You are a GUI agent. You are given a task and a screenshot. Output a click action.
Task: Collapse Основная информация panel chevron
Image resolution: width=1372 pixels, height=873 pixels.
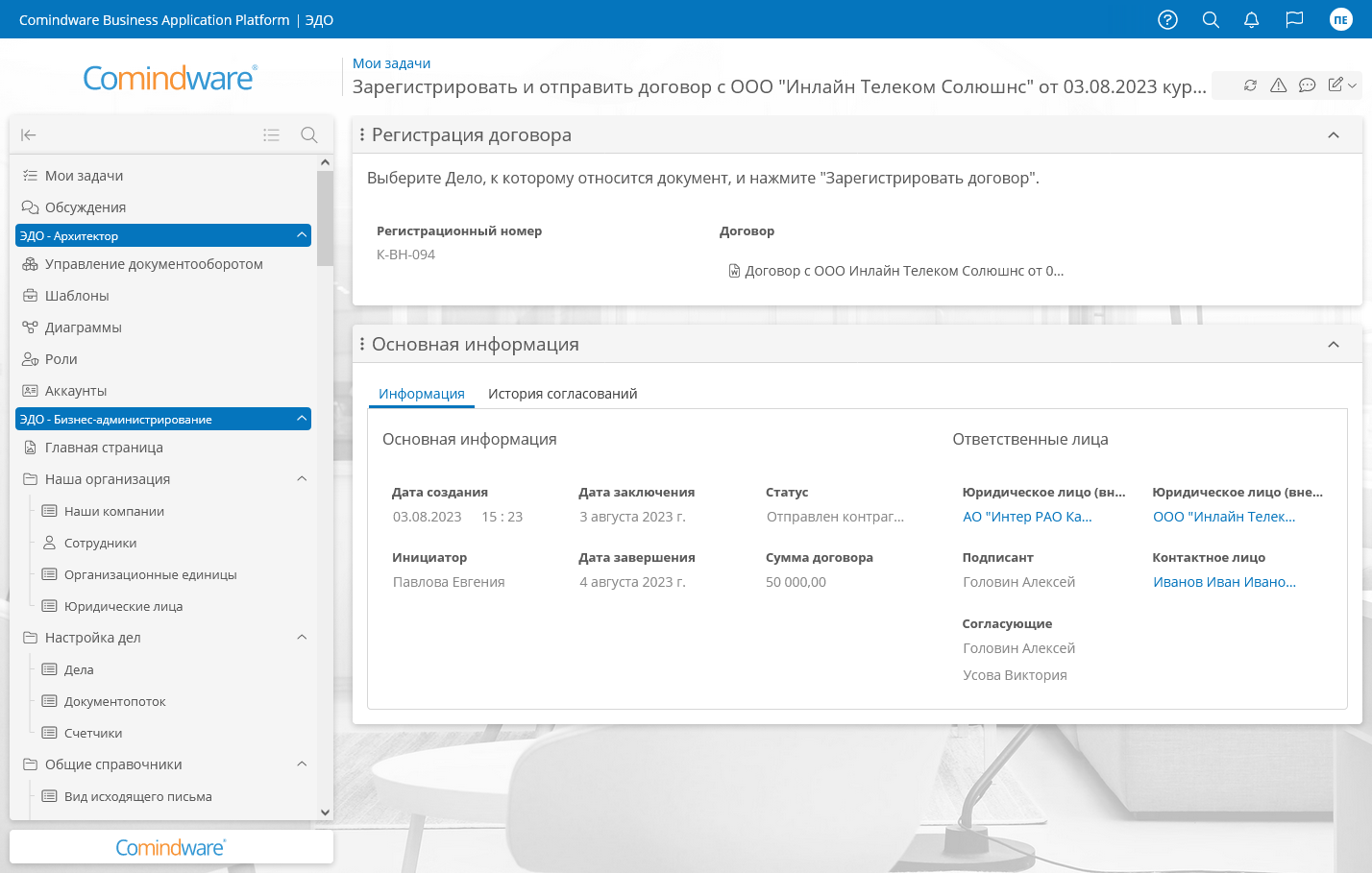[x=1334, y=345]
